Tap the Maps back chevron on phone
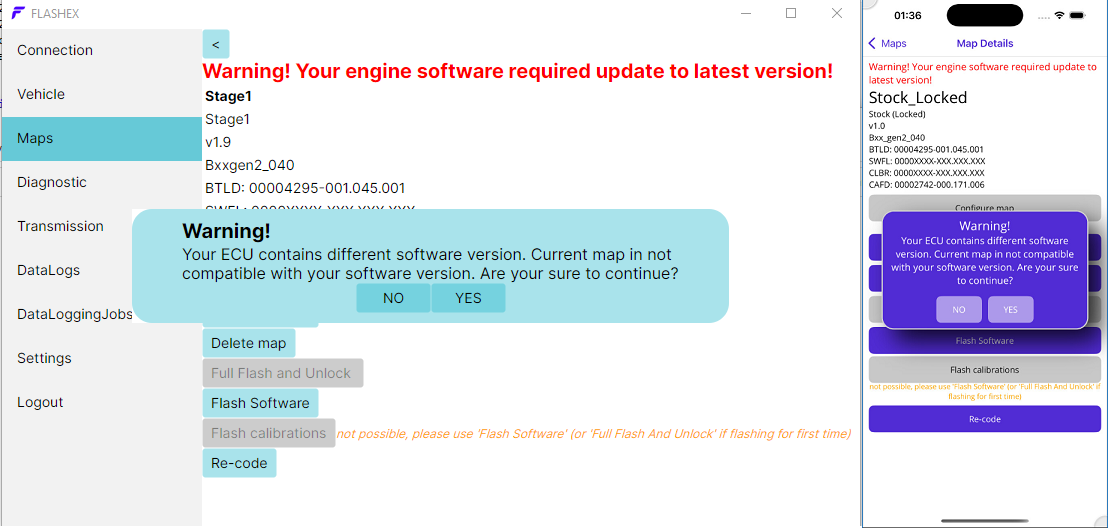 coord(873,44)
